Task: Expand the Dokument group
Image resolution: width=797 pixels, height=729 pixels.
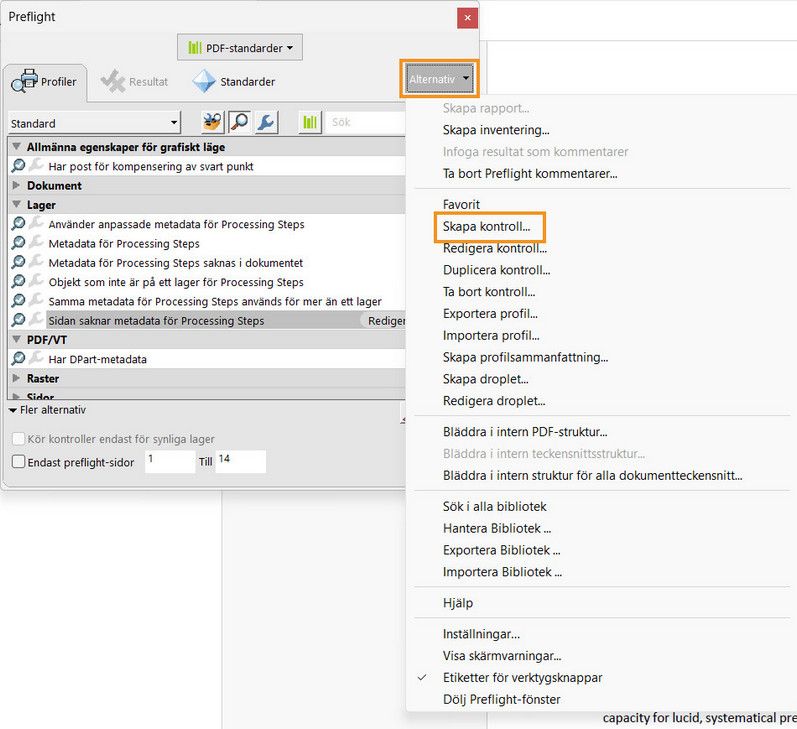Action: [x=16, y=186]
